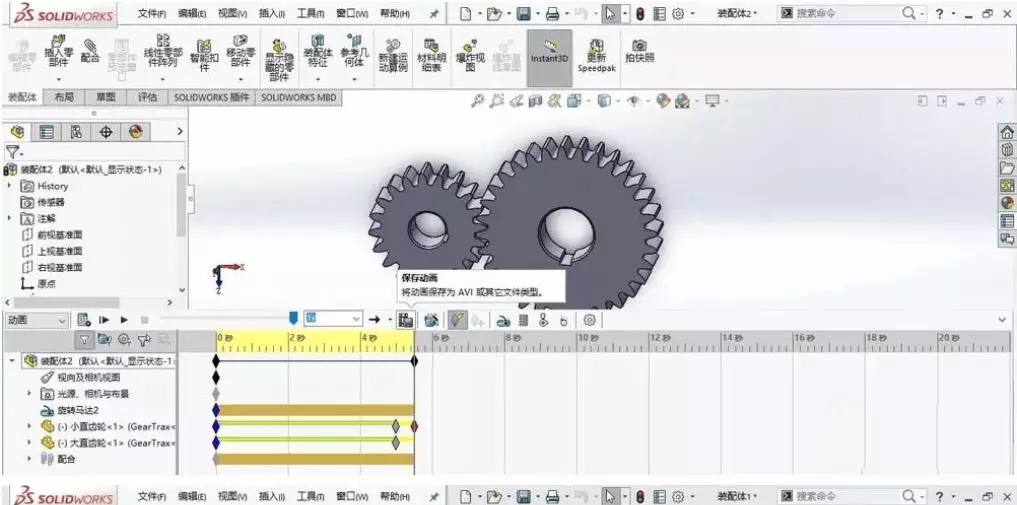Viewport: 1017px width, 505px height.
Task: Expand the History node in feature tree
Action: click(x=10, y=185)
